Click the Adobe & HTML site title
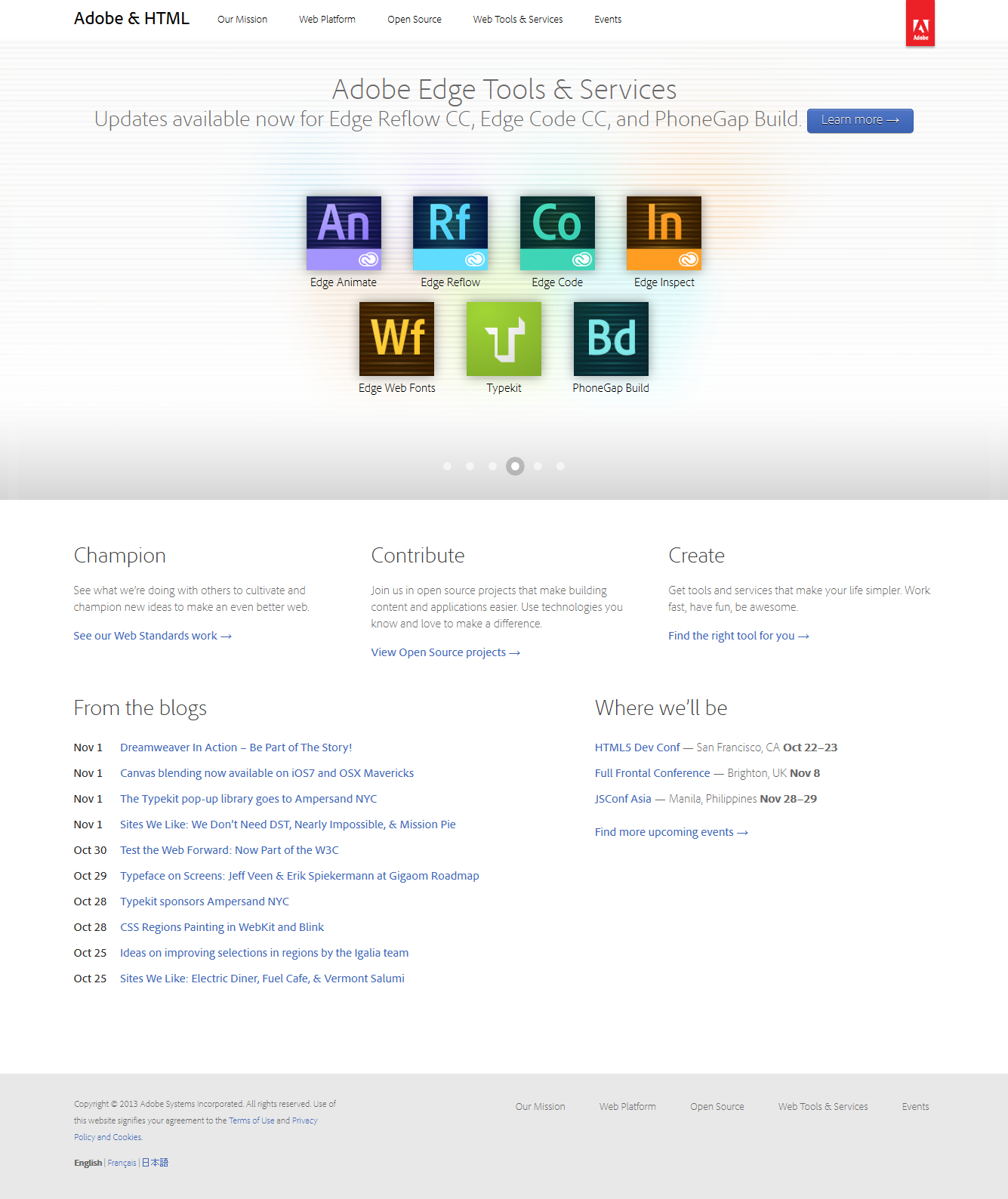The width and height of the screenshot is (1008, 1199). tap(131, 18)
